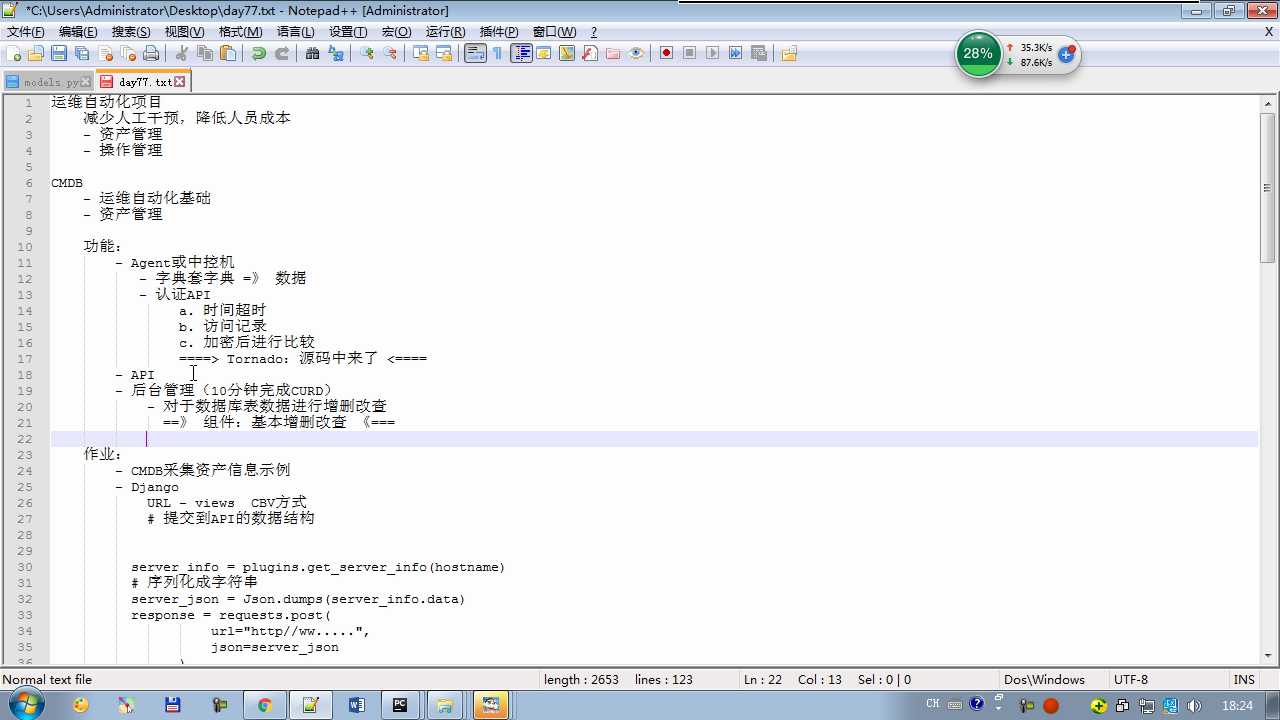Open Chrome from taskbar

[x=264, y=705]
